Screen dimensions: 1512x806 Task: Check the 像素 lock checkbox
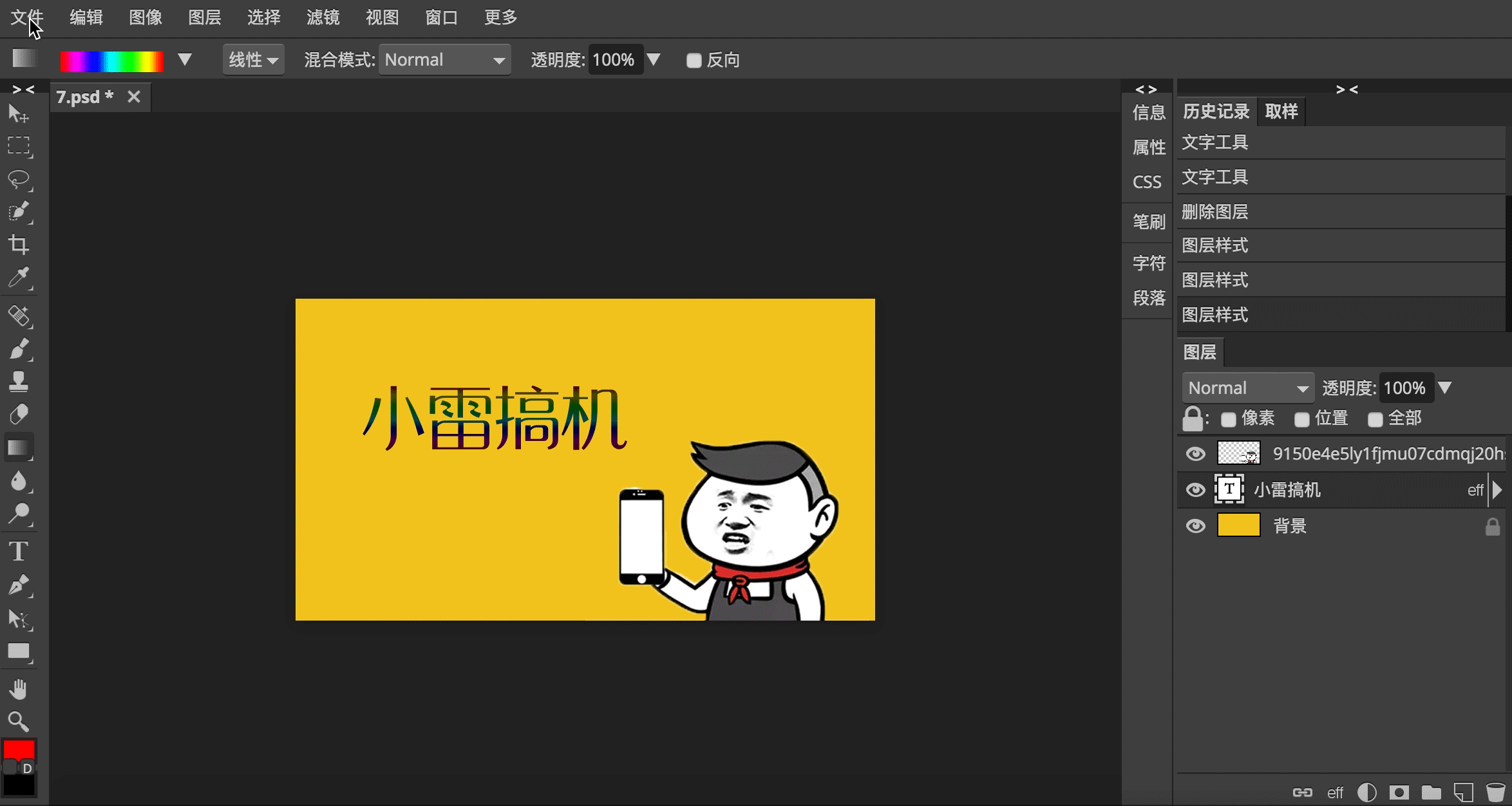click(x=1228, y=420)
